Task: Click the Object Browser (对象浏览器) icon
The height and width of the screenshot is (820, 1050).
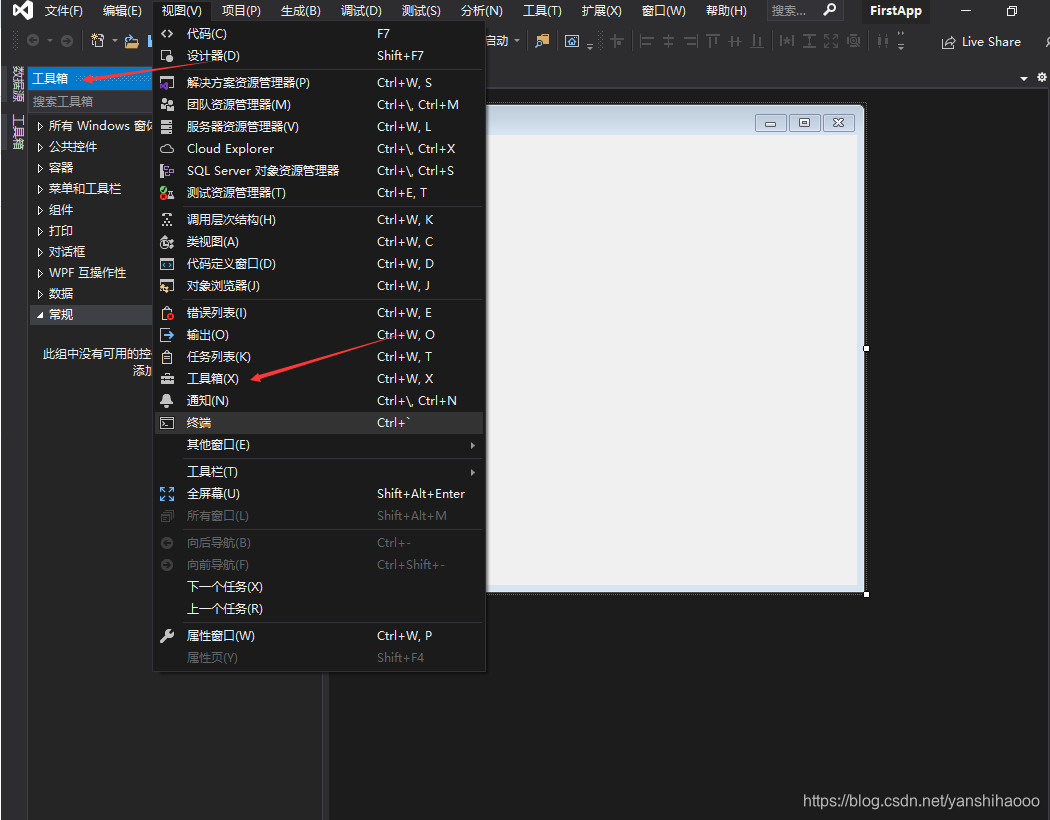Action: pyautogui.click(x=167, y=286)
